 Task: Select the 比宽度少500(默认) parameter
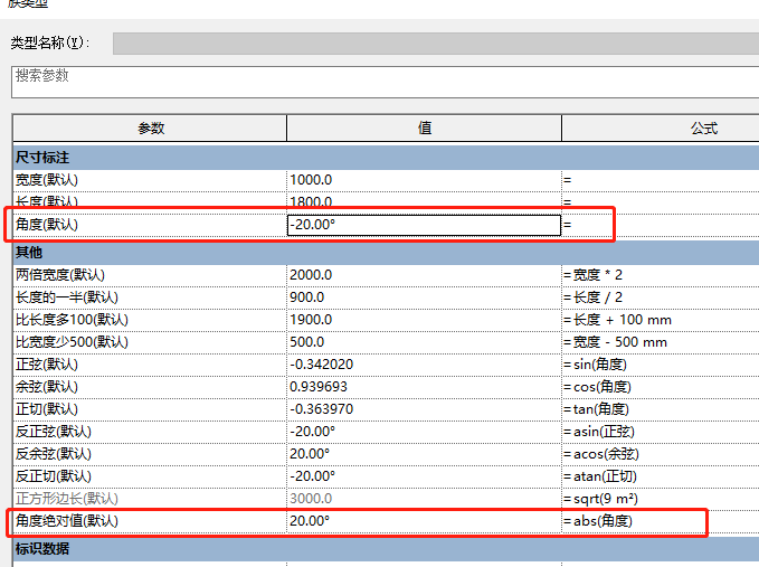pyautogui.click(x=72, y=342)
